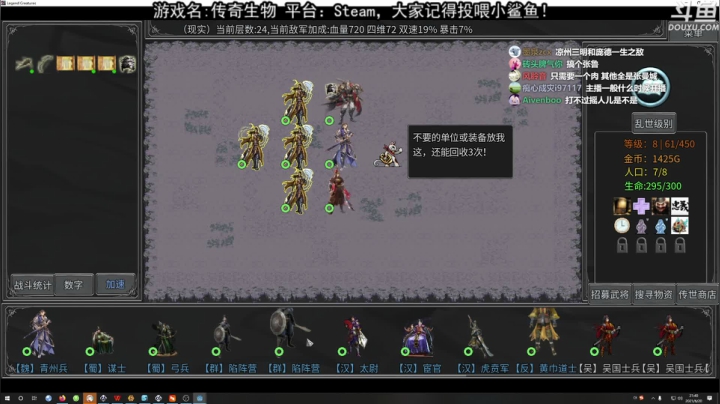Image resolution: width=720 pixels, height=404 pixels.
Task: Pick the 【汉】宦官 unit from bench
Action: [x=417, y=339]
